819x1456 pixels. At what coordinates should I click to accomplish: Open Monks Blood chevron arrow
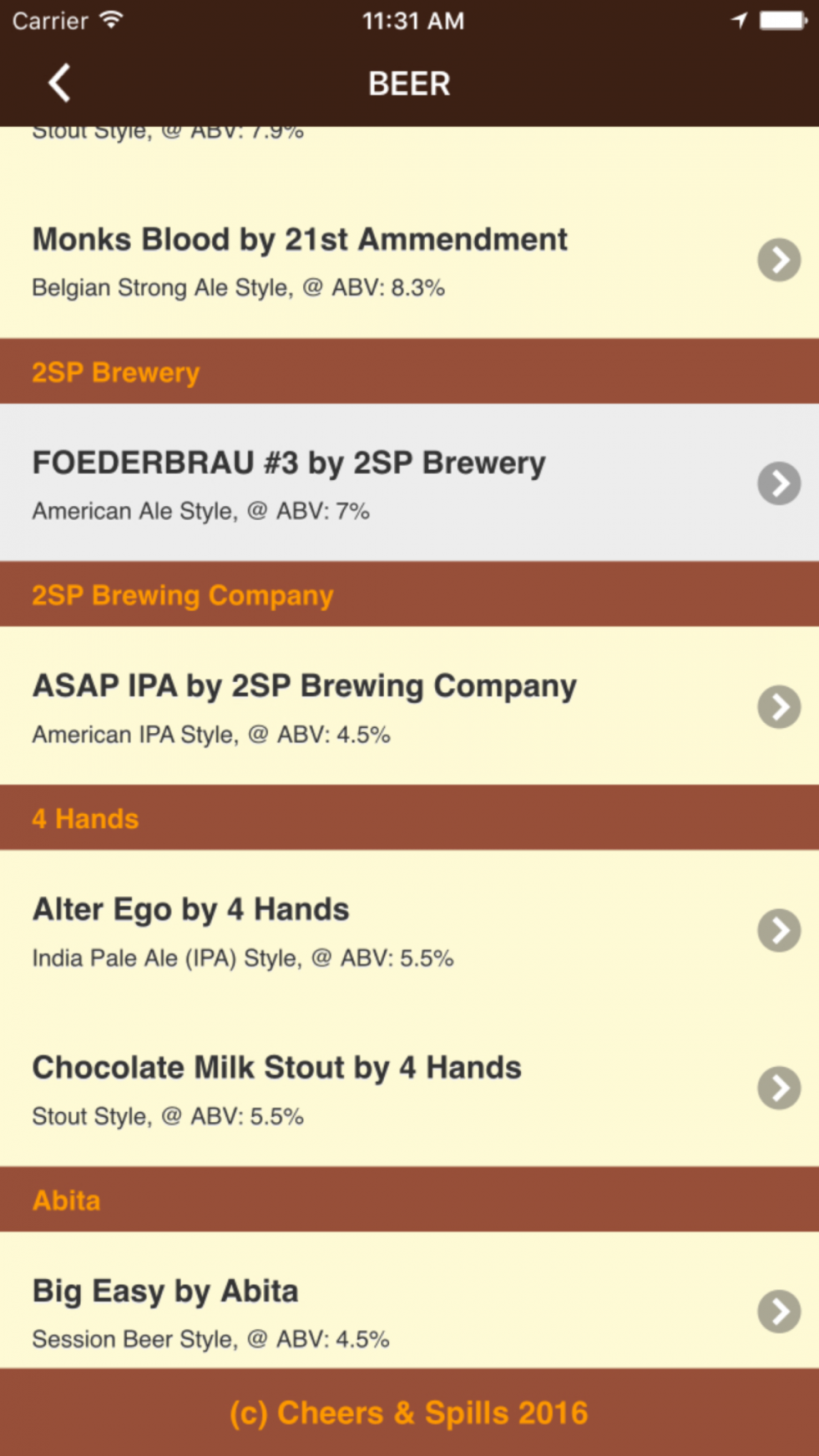point(779,260)
